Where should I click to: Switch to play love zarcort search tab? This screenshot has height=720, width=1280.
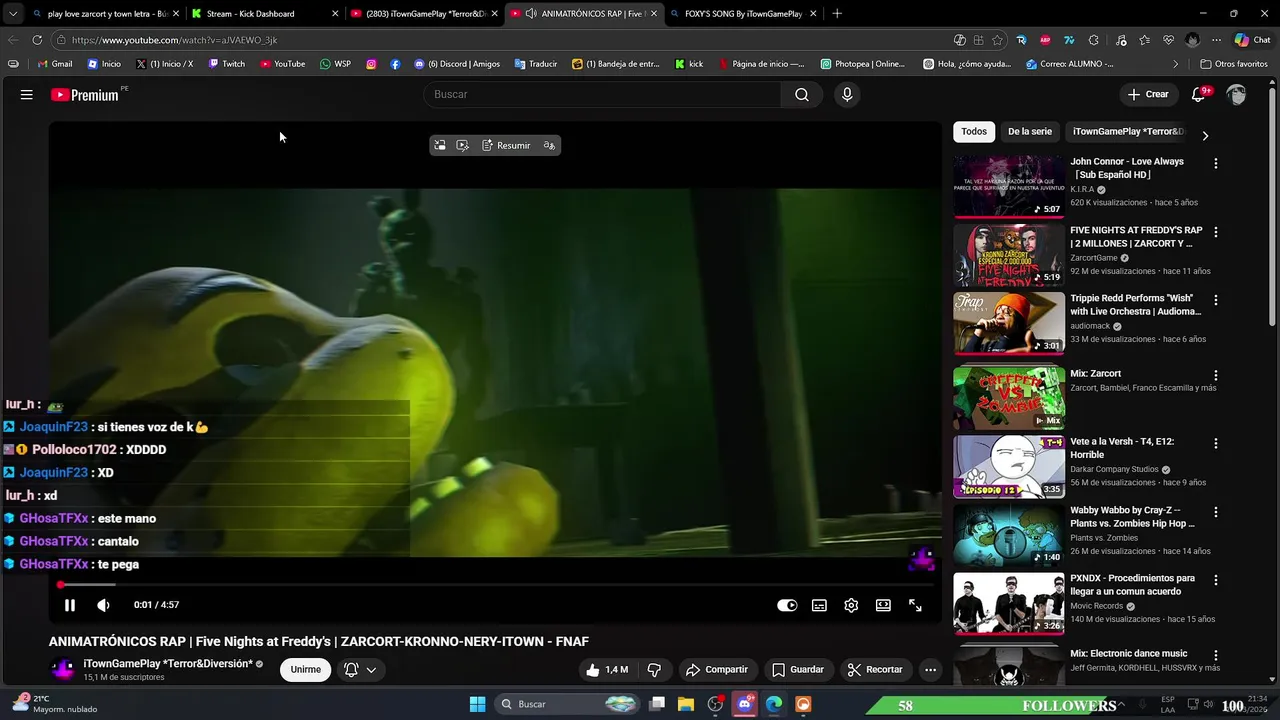click(105, 14)
